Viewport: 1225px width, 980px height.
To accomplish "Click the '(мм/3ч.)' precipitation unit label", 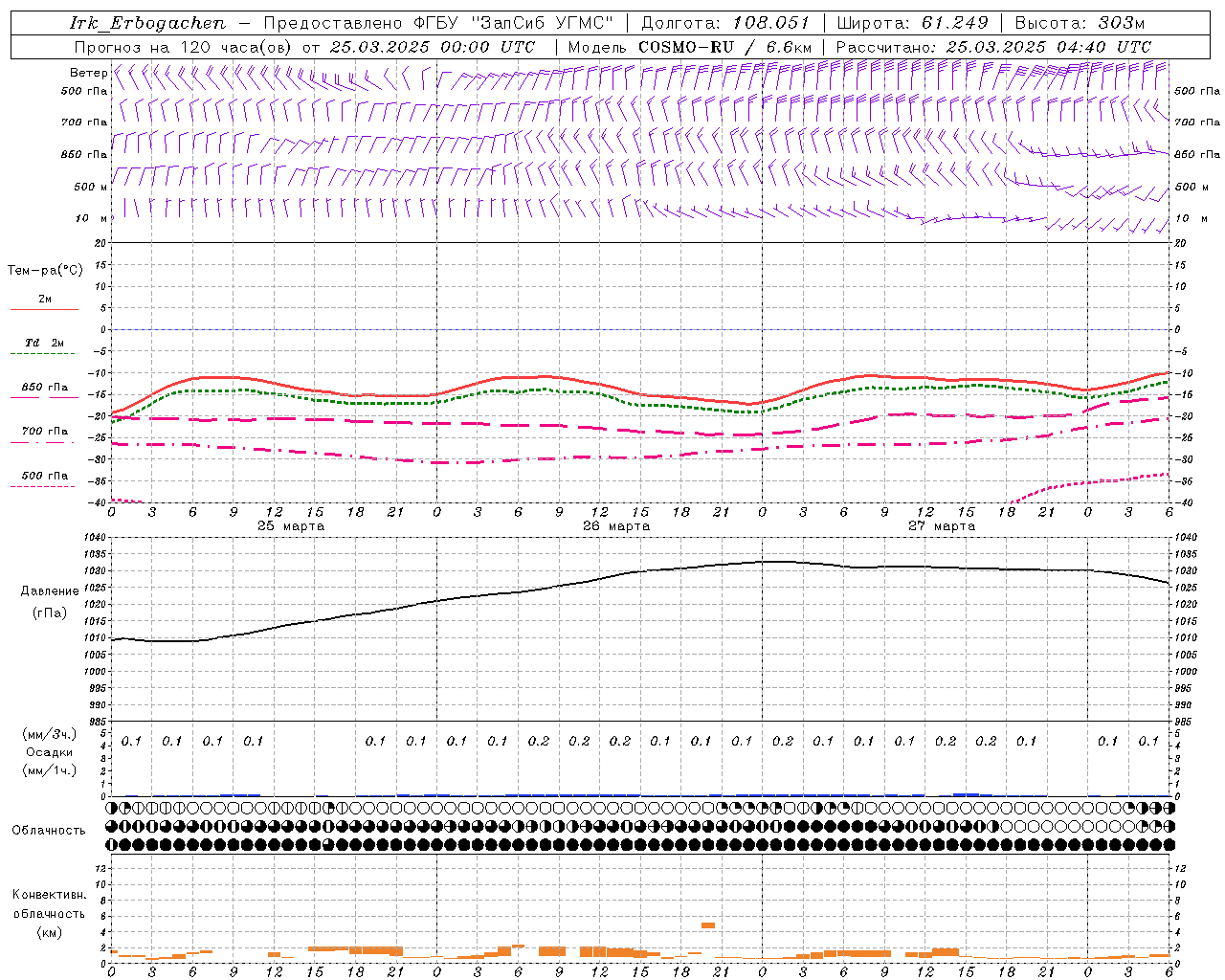I will click(49, 734).
